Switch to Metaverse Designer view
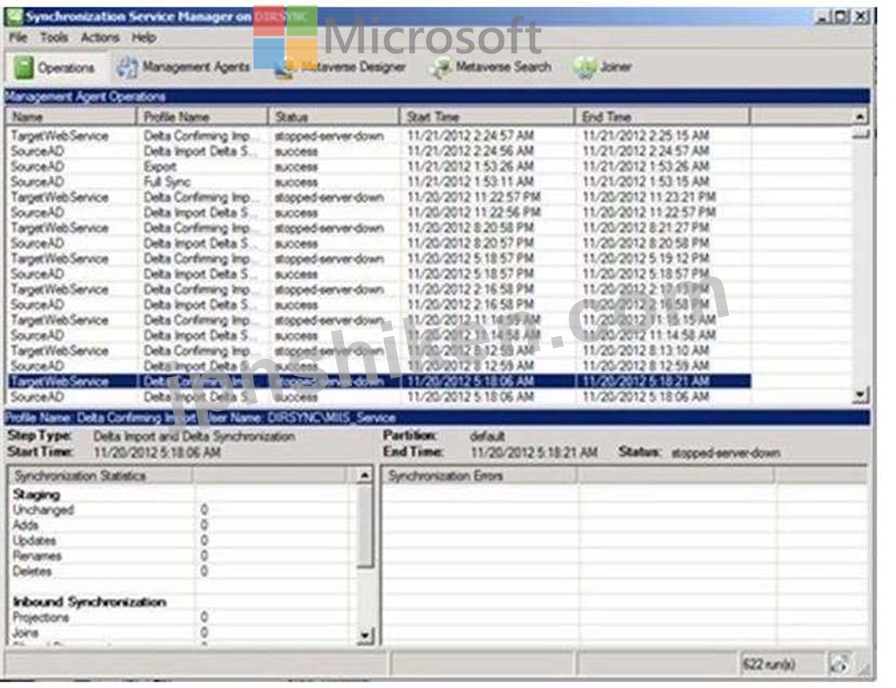The height and width of the screenshot is (688, 896). (353, 67)
